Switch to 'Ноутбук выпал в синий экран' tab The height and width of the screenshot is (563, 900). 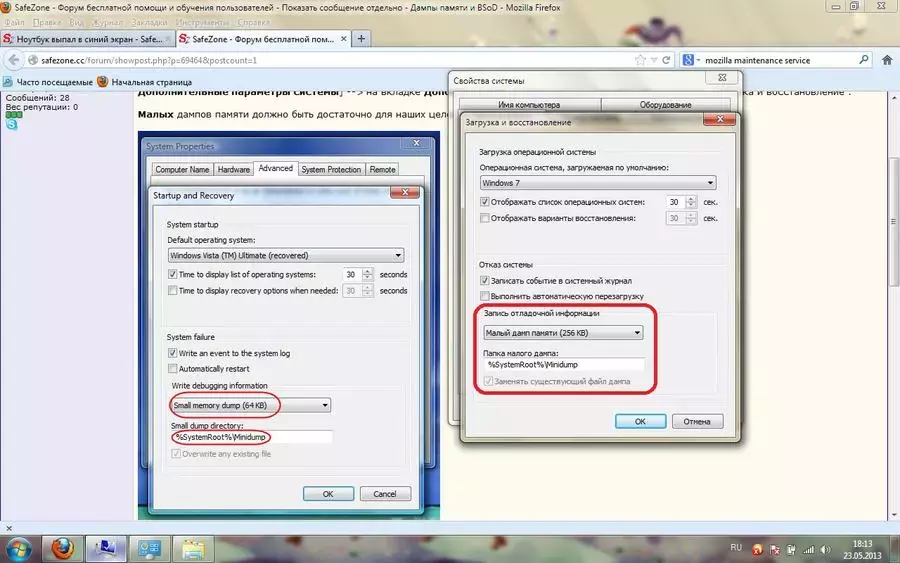87,39
